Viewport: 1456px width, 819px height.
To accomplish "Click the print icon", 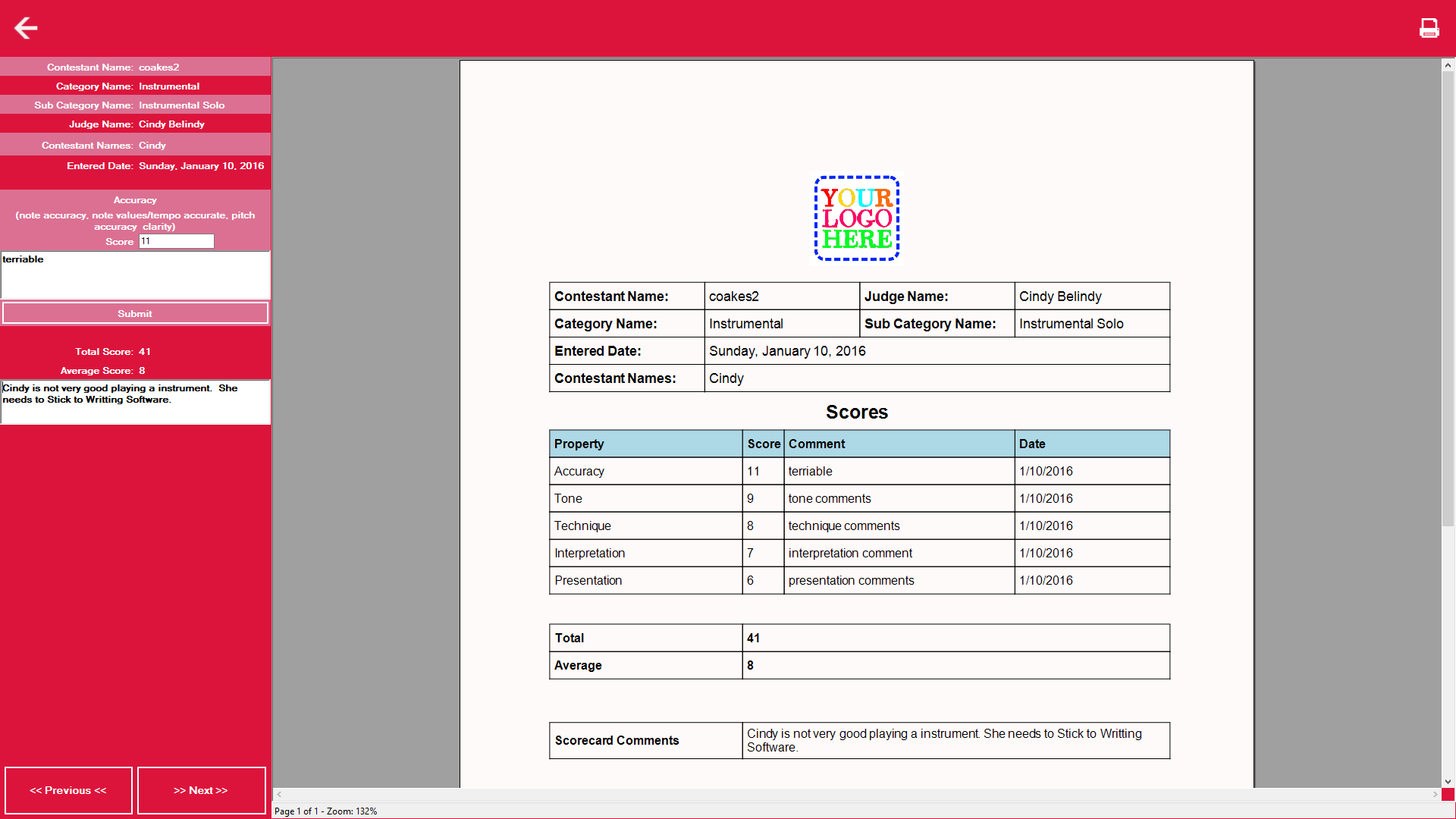I will coord(1429,28).
